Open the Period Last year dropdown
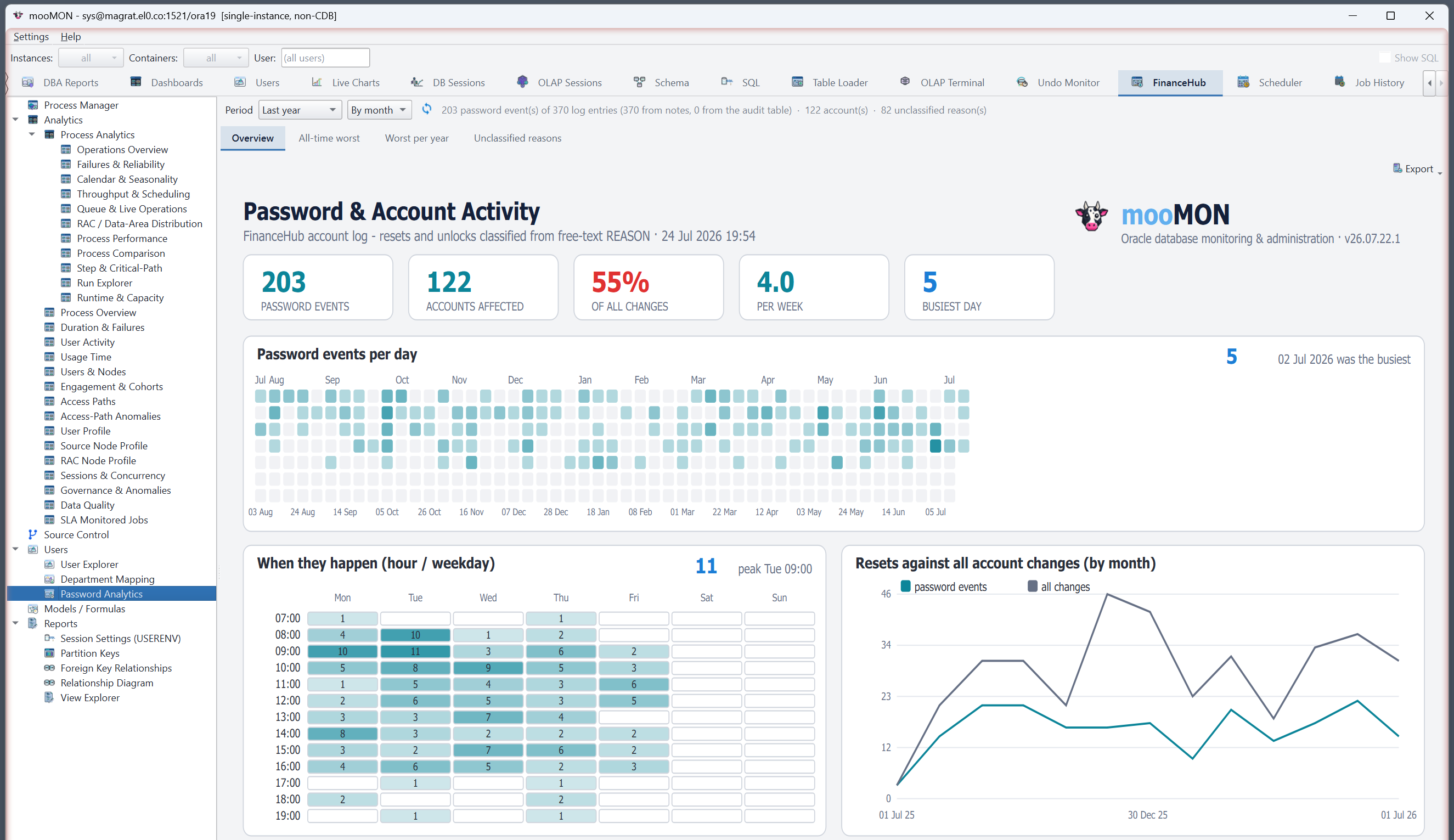 [x=300, y=110]
